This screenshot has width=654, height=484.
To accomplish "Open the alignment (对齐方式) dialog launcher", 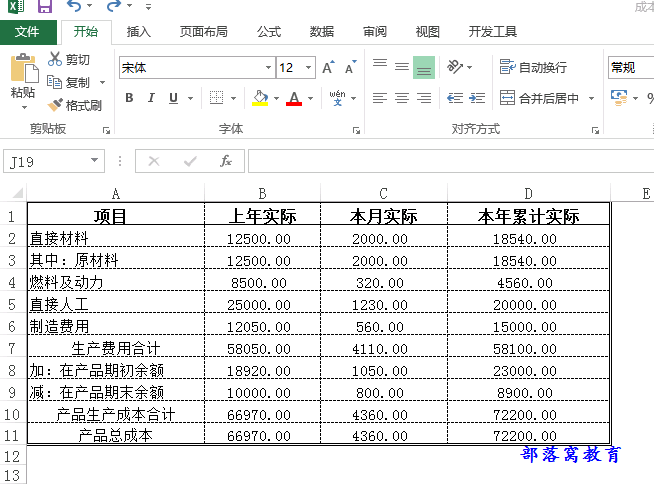I will (595, 131).
